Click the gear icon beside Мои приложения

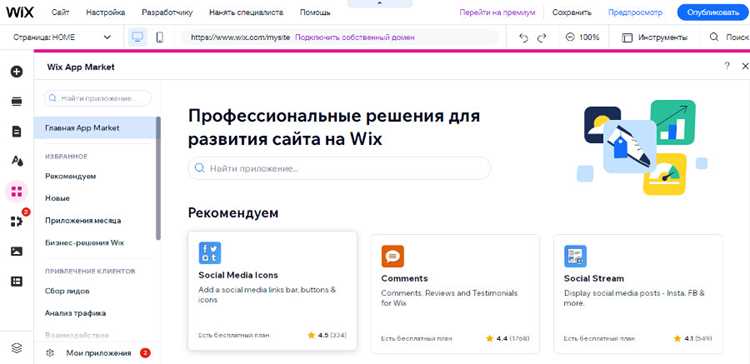(50, 353)
